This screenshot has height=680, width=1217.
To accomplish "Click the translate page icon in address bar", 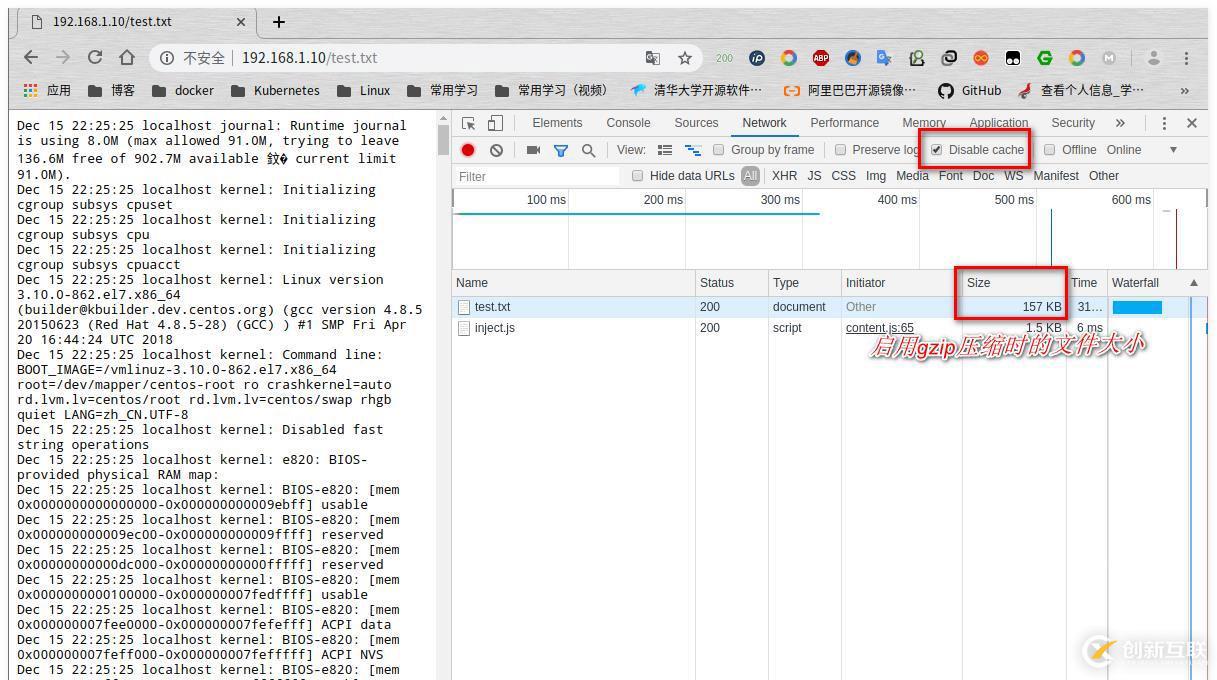I will [x=653, y=58].
